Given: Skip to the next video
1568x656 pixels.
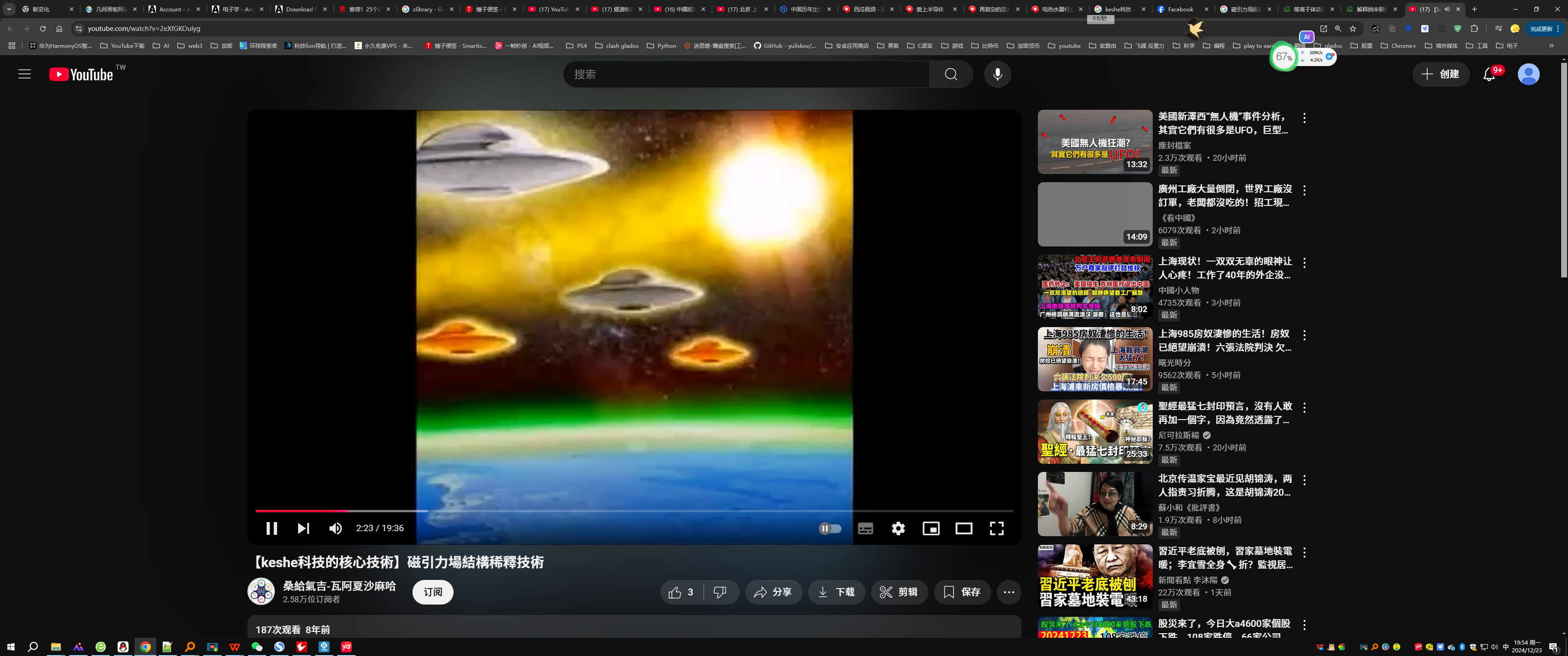Looking at the screenshot, I should [303, 528].
